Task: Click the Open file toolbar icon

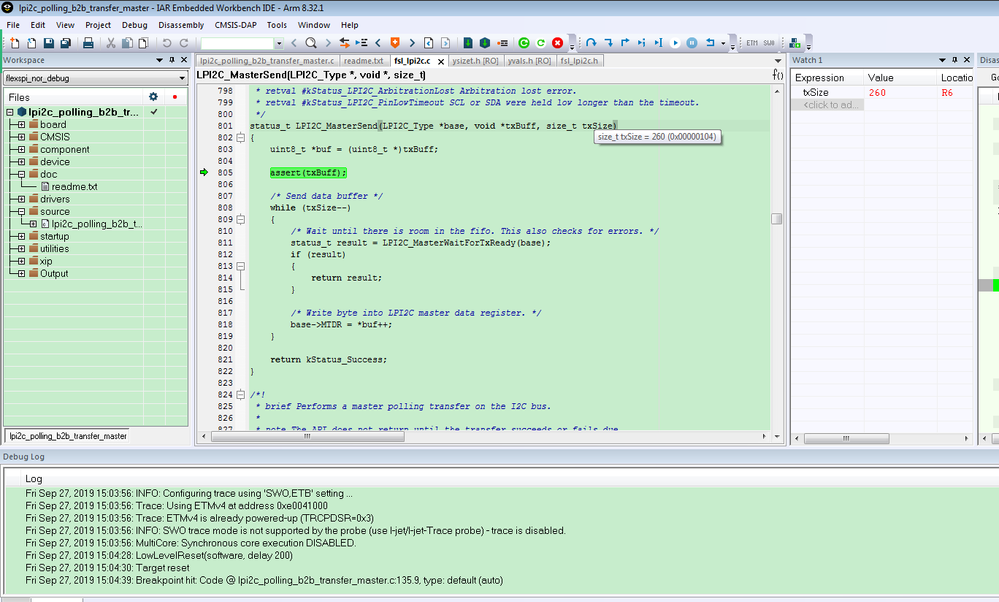Action: tap(31, 43)
